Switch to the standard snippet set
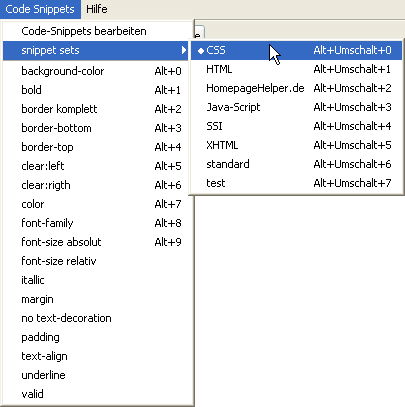405x407 pixels. click(296, 164)
